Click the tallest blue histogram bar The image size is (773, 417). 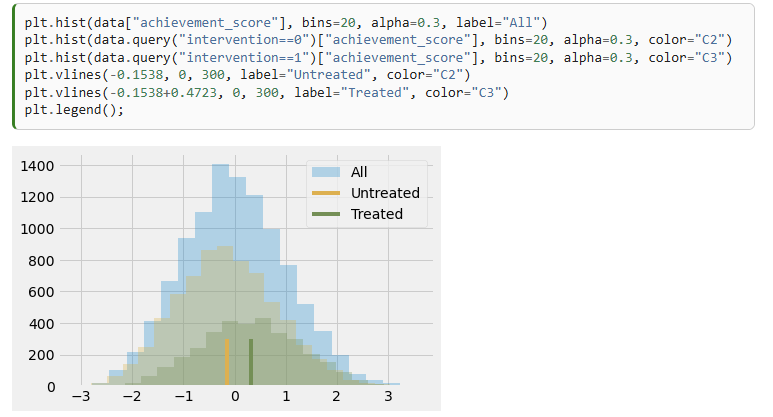pos(220,275)
